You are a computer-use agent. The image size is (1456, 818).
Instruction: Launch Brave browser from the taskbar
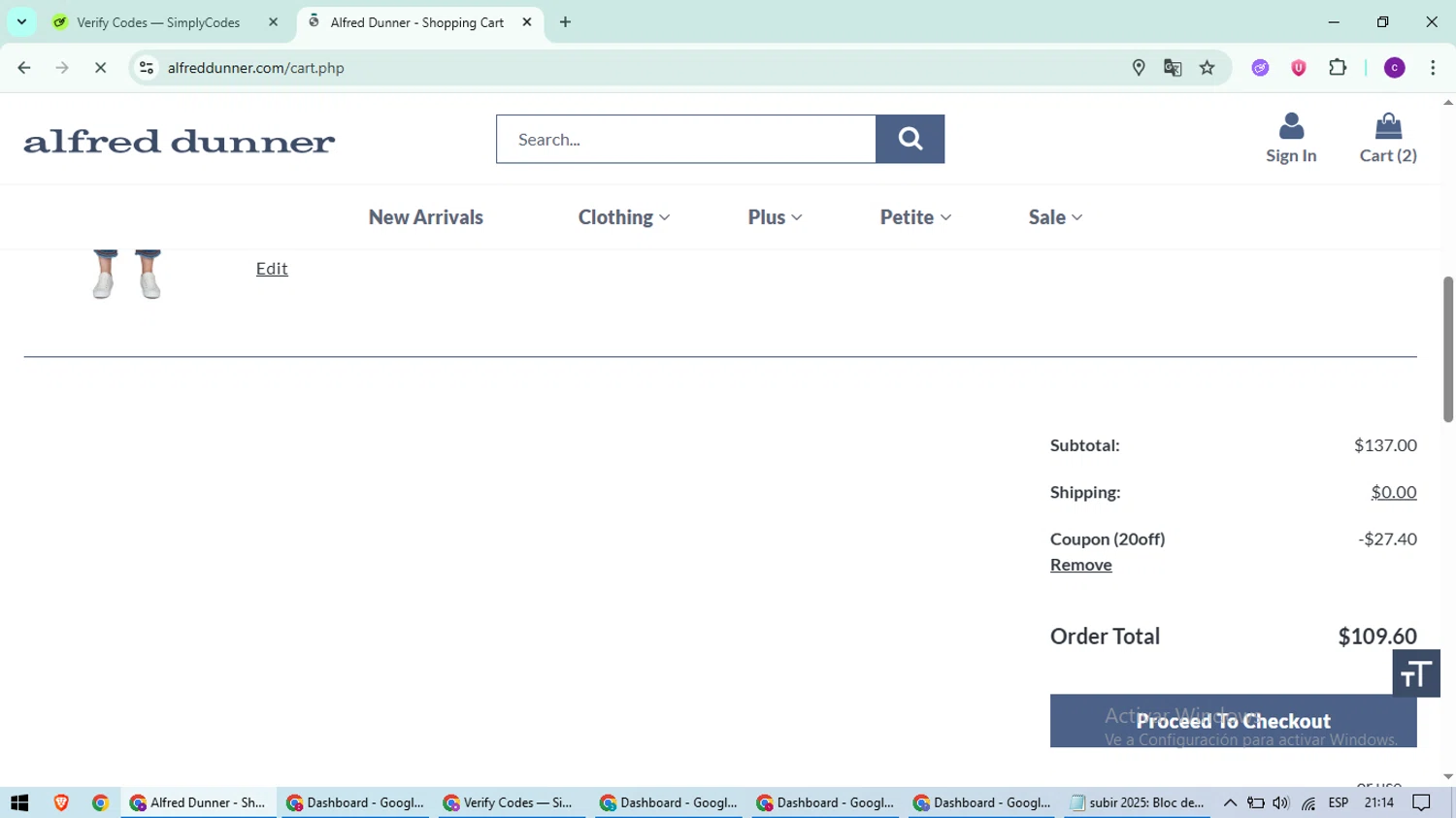61,802
